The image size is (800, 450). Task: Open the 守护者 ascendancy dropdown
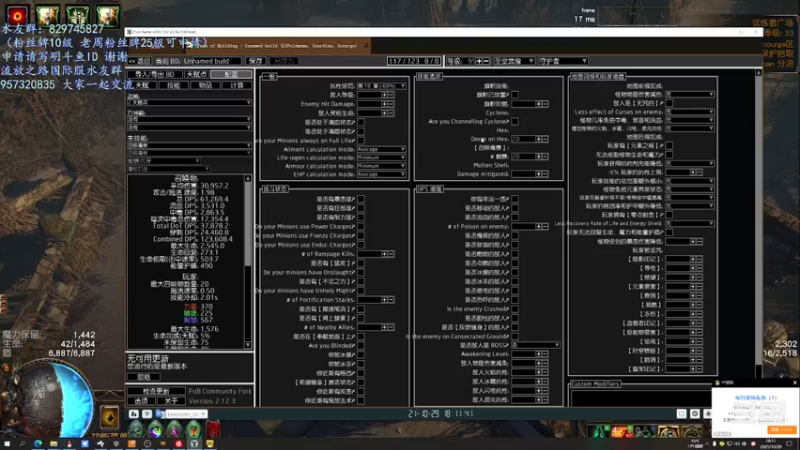563,61
